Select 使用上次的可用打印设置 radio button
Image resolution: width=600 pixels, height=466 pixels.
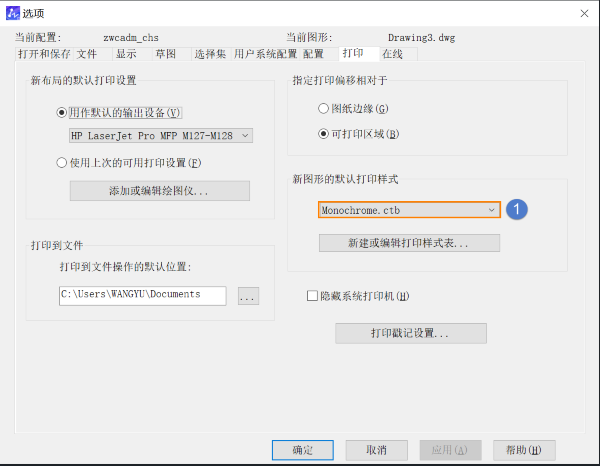pyautogui.click(x=61, y=163)
